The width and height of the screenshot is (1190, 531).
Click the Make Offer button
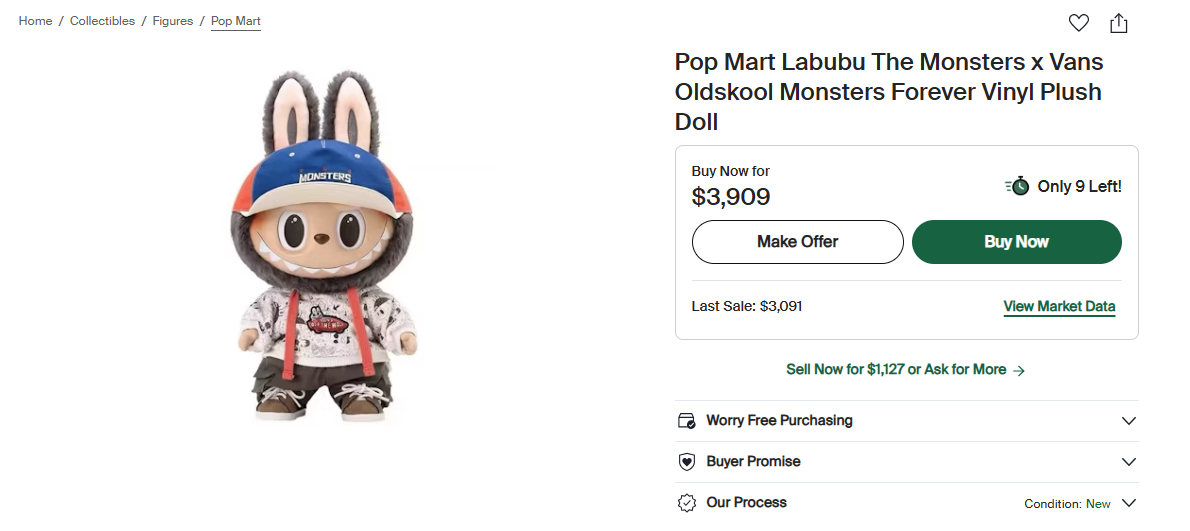coord(797,242)
